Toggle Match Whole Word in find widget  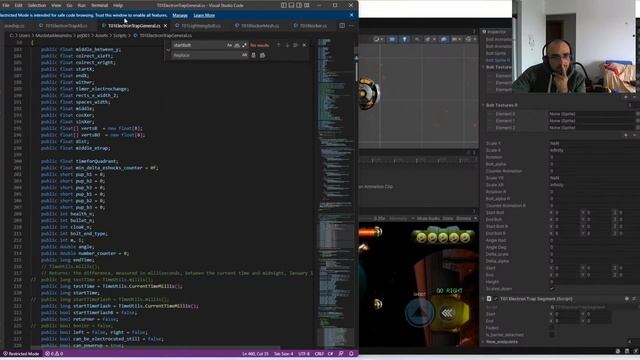click(237, 45)
